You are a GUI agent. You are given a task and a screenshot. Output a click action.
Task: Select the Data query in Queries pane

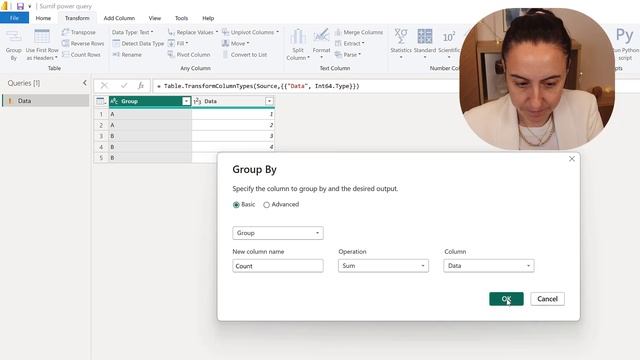(x=46, y=100)
